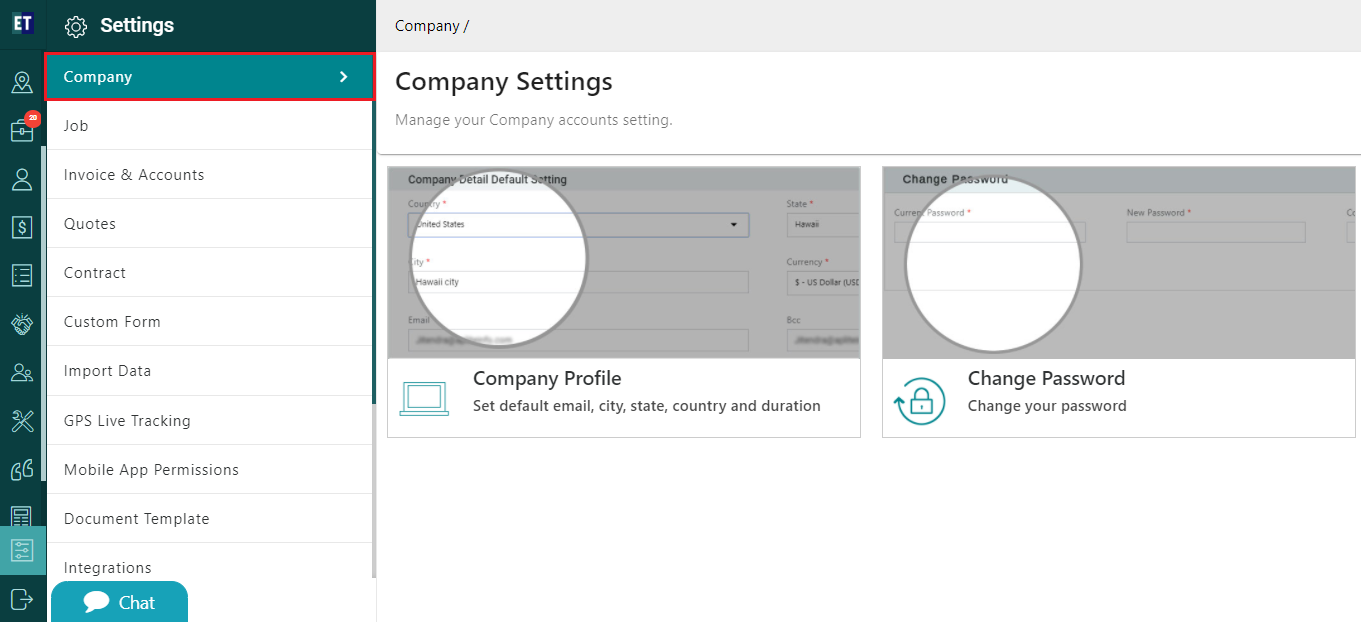This screenshot has height=622, width=1361.
Task: Click the quotation marks icon
Action: (x=22, y=469)
